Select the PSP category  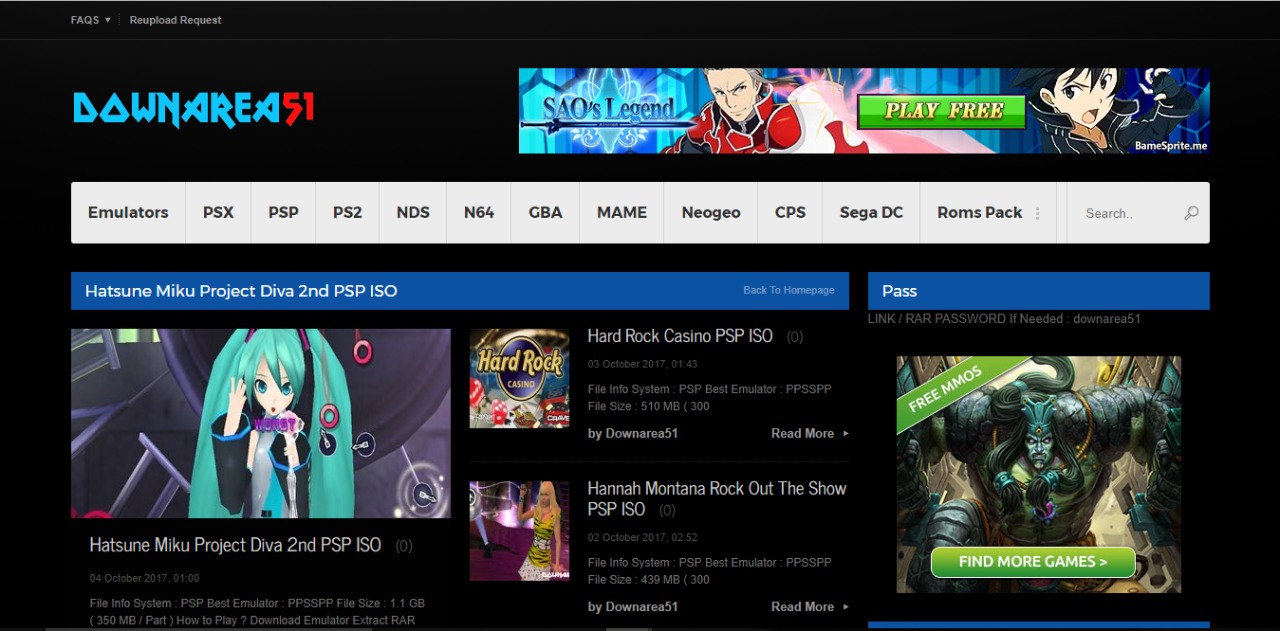(283, 212)
